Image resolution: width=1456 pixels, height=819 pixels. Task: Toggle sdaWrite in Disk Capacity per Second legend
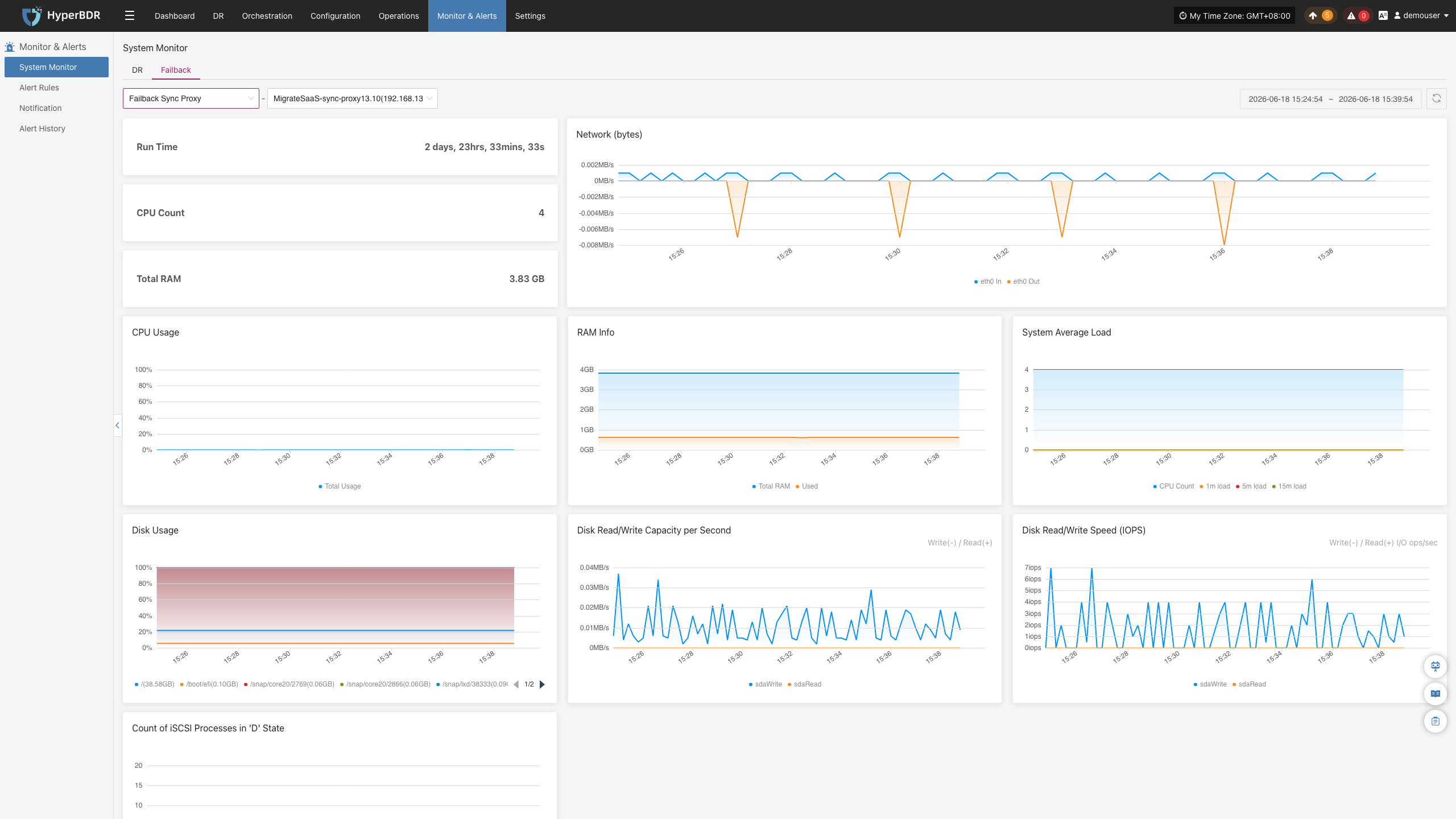point(766,684)
